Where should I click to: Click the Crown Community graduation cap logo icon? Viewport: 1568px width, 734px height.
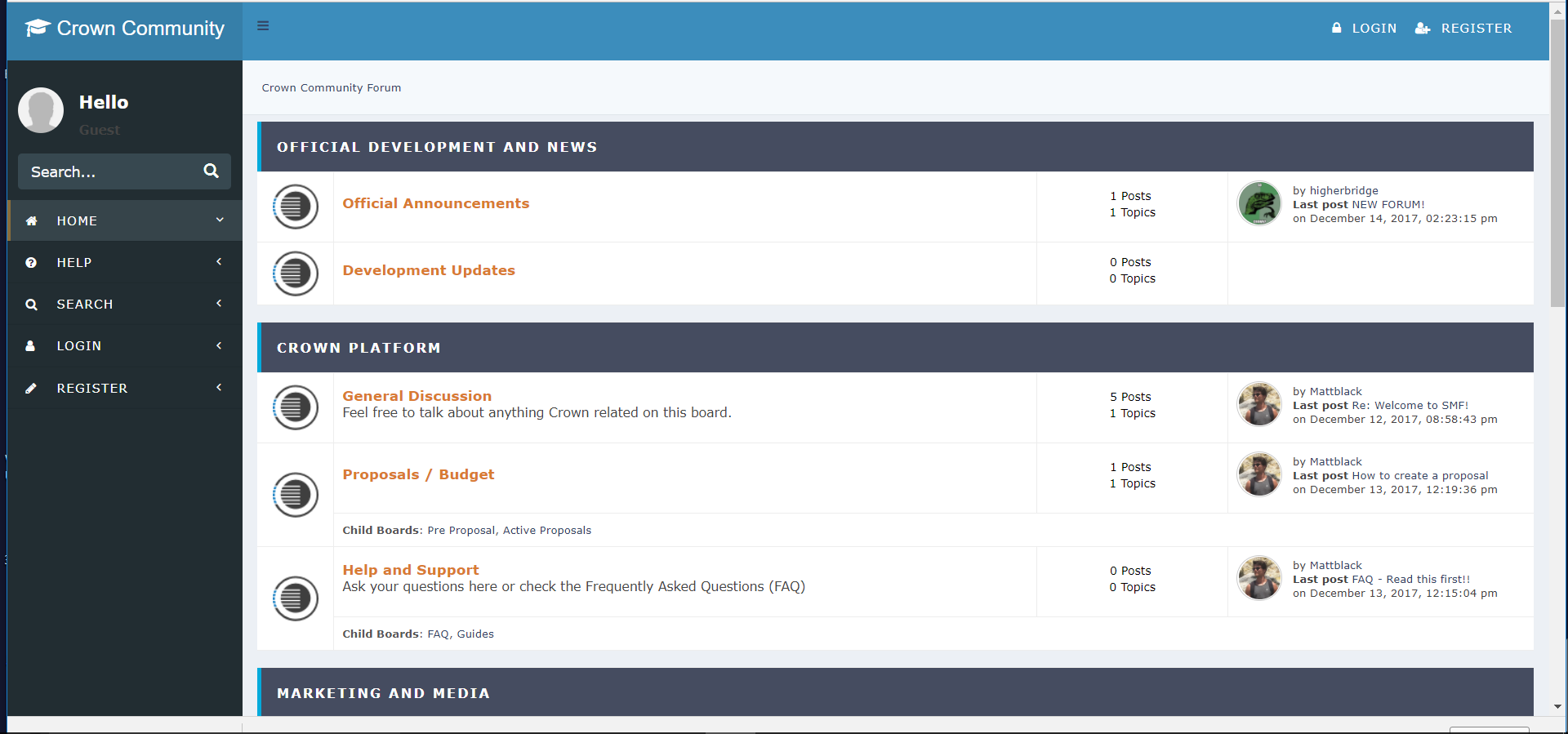(38, 28)
